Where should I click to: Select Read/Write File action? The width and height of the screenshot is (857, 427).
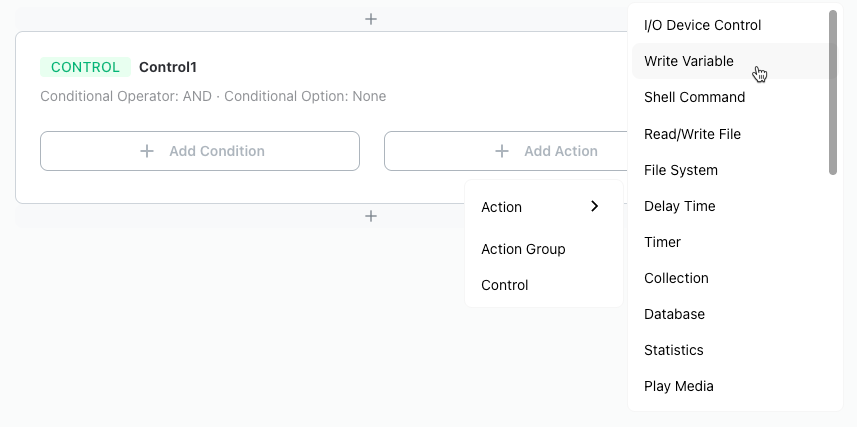tap(730, 134)
